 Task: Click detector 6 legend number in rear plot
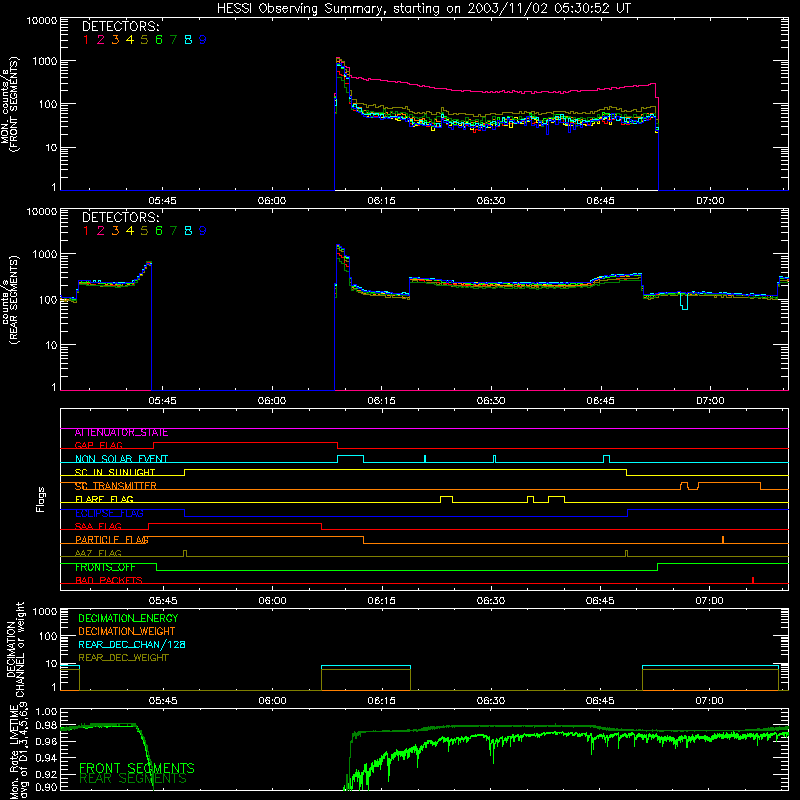click(x=159, y=231)
